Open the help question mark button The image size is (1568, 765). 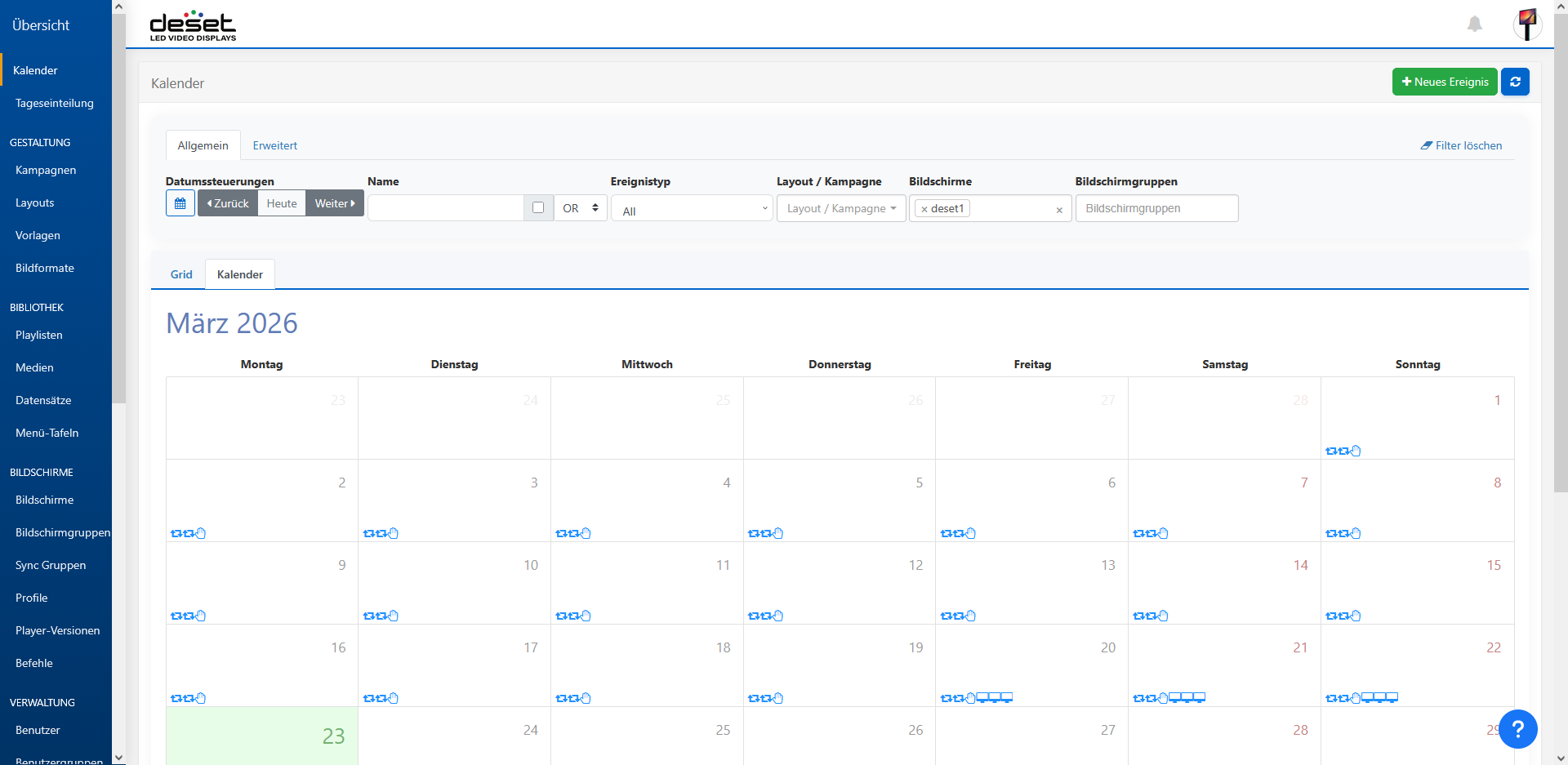tap(1518, 729)
